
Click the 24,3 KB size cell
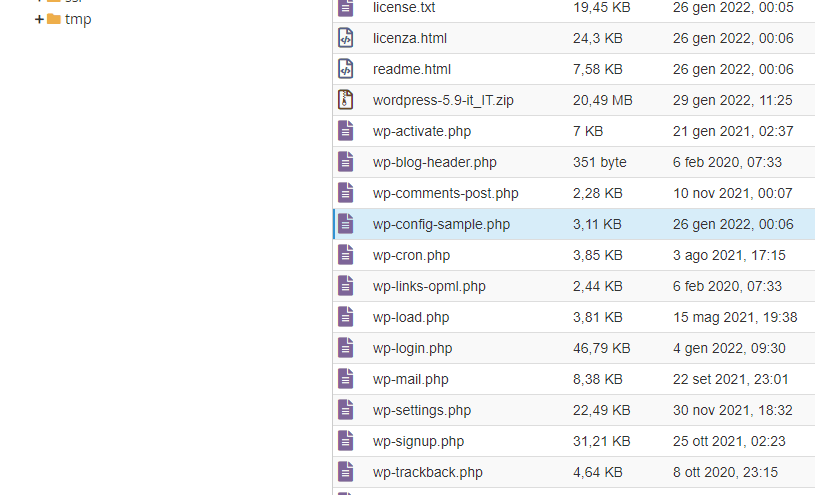[597, 38]
